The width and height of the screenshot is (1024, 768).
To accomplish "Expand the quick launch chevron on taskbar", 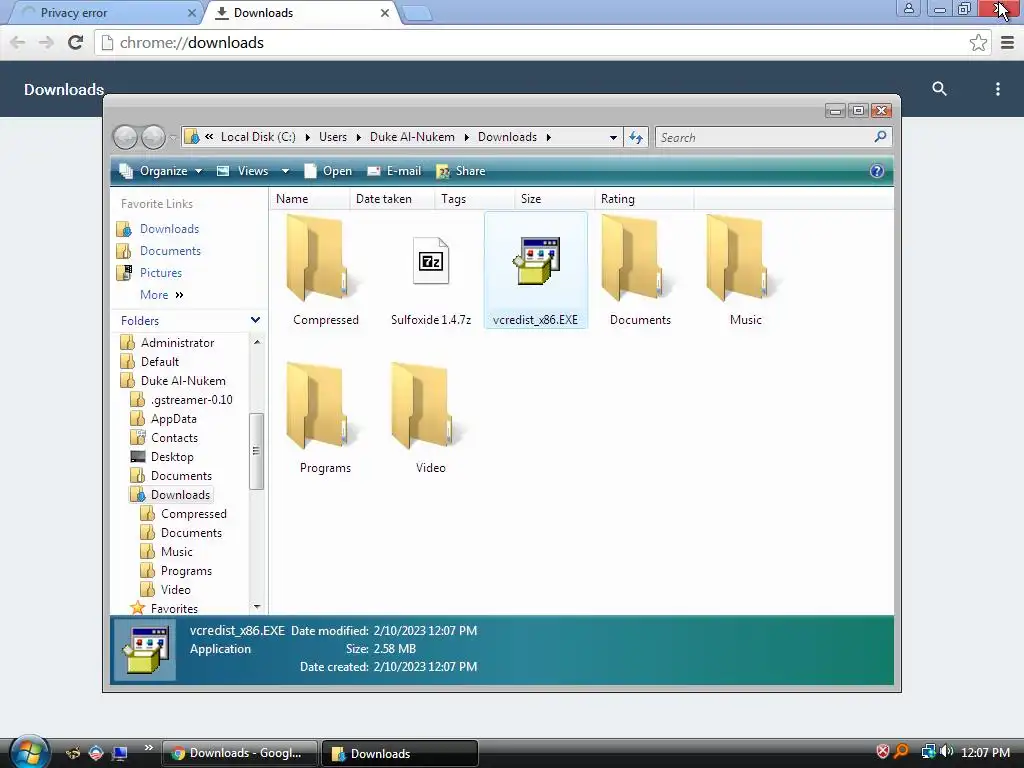I will tap(149, 748).
